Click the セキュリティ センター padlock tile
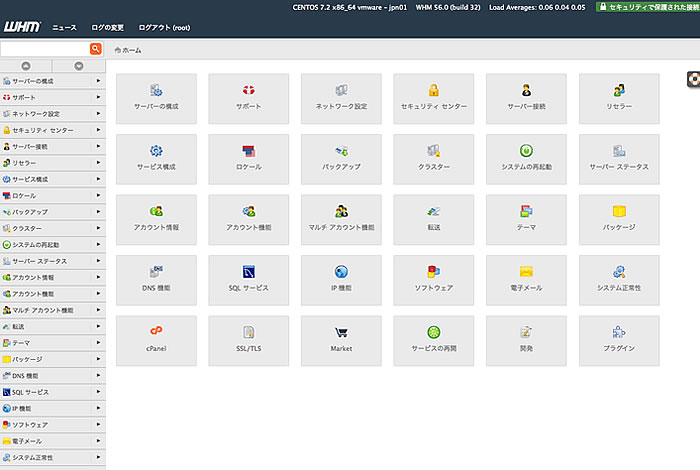This screenshot has width=700, height=470. point(433,96)
